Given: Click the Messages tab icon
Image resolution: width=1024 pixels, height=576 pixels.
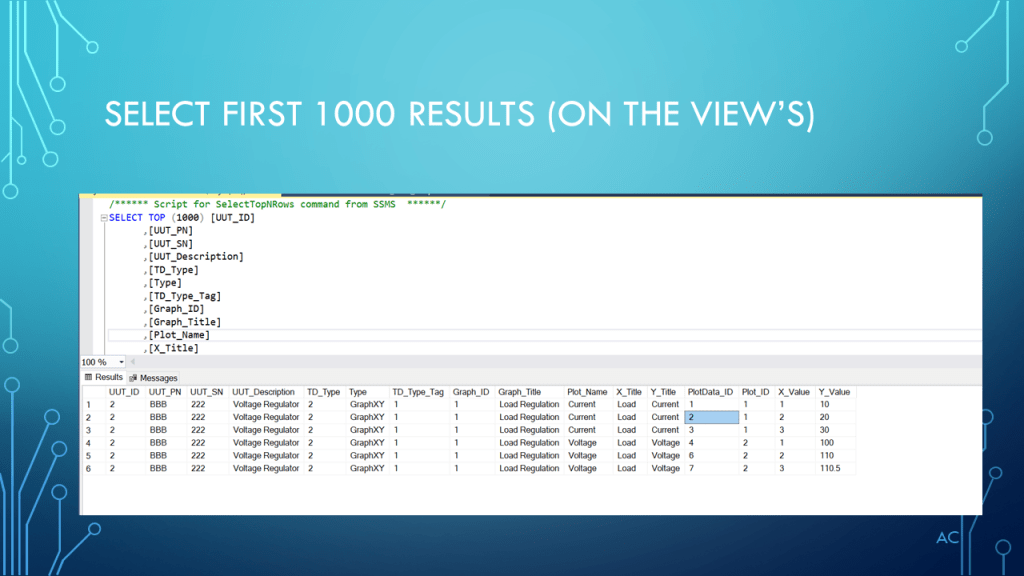Looking at the screenshot, I should tap(133, 378).
